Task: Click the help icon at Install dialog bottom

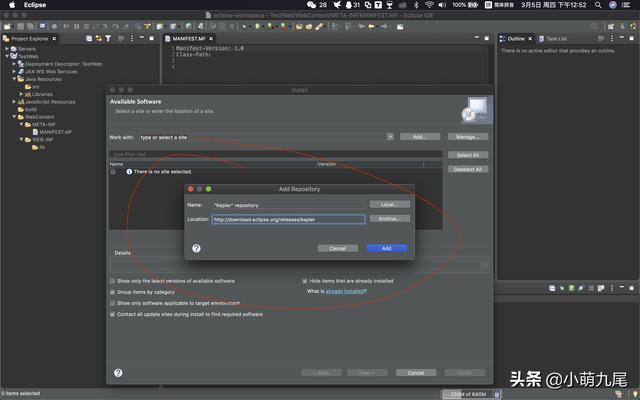Action: tap(118, 373)
